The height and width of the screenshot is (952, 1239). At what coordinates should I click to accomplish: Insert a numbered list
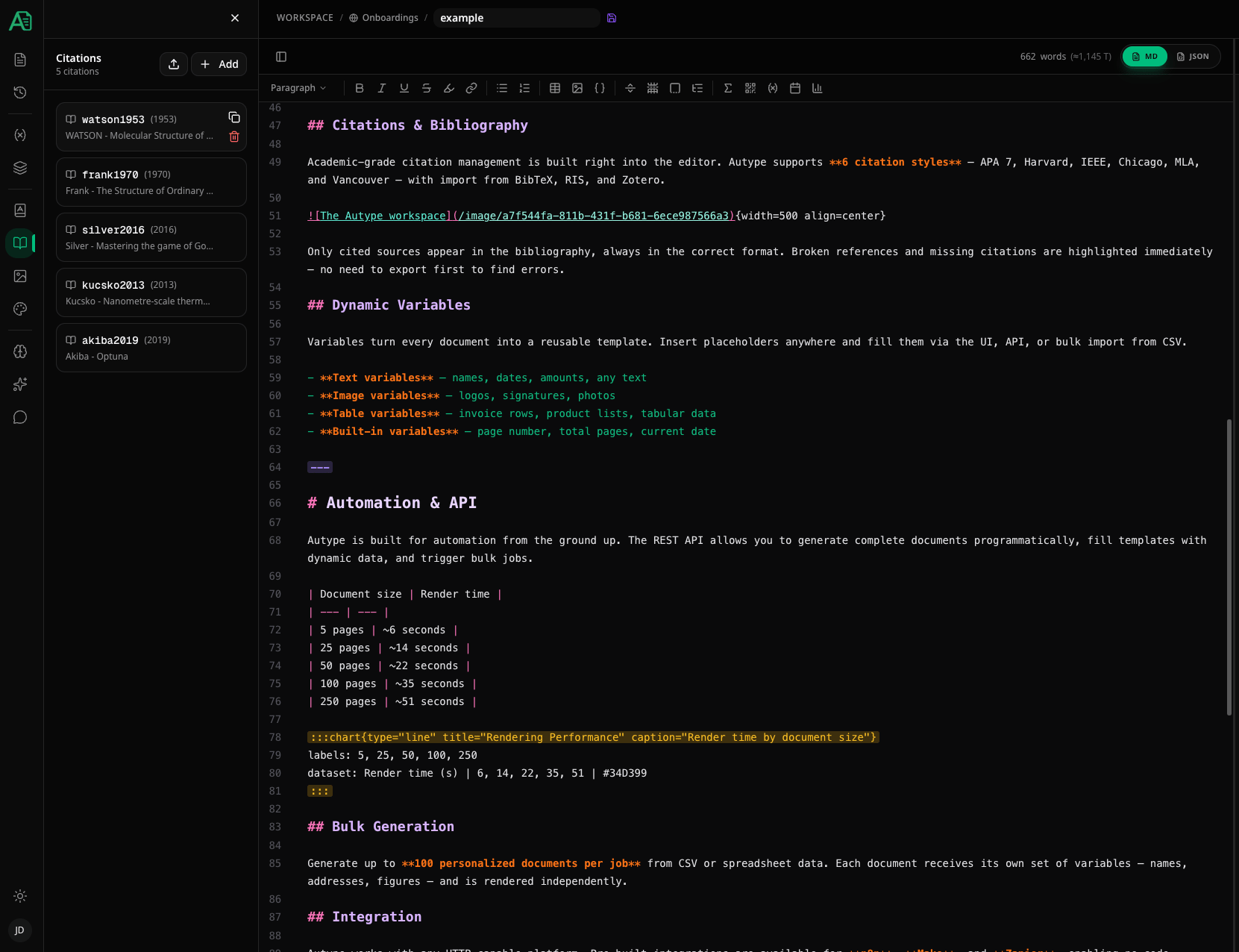pos(524,88)
